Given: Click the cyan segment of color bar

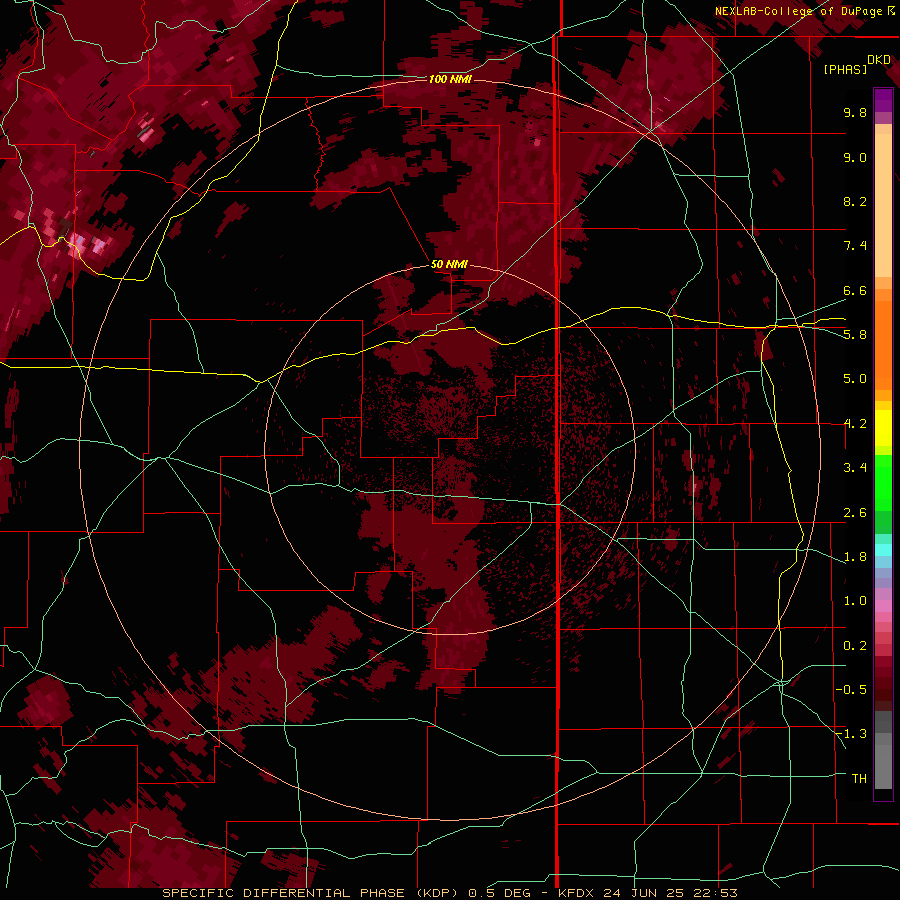Looking at the screenshot, I should pyautogui.click(x=883, y=550).
